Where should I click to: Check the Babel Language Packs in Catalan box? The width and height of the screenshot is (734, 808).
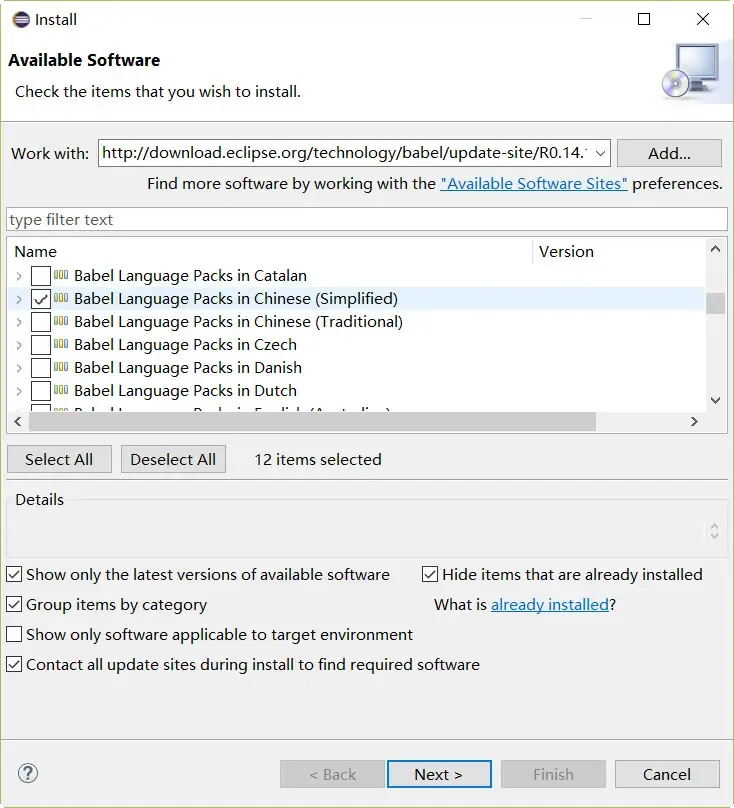click(x=41, y=276)
